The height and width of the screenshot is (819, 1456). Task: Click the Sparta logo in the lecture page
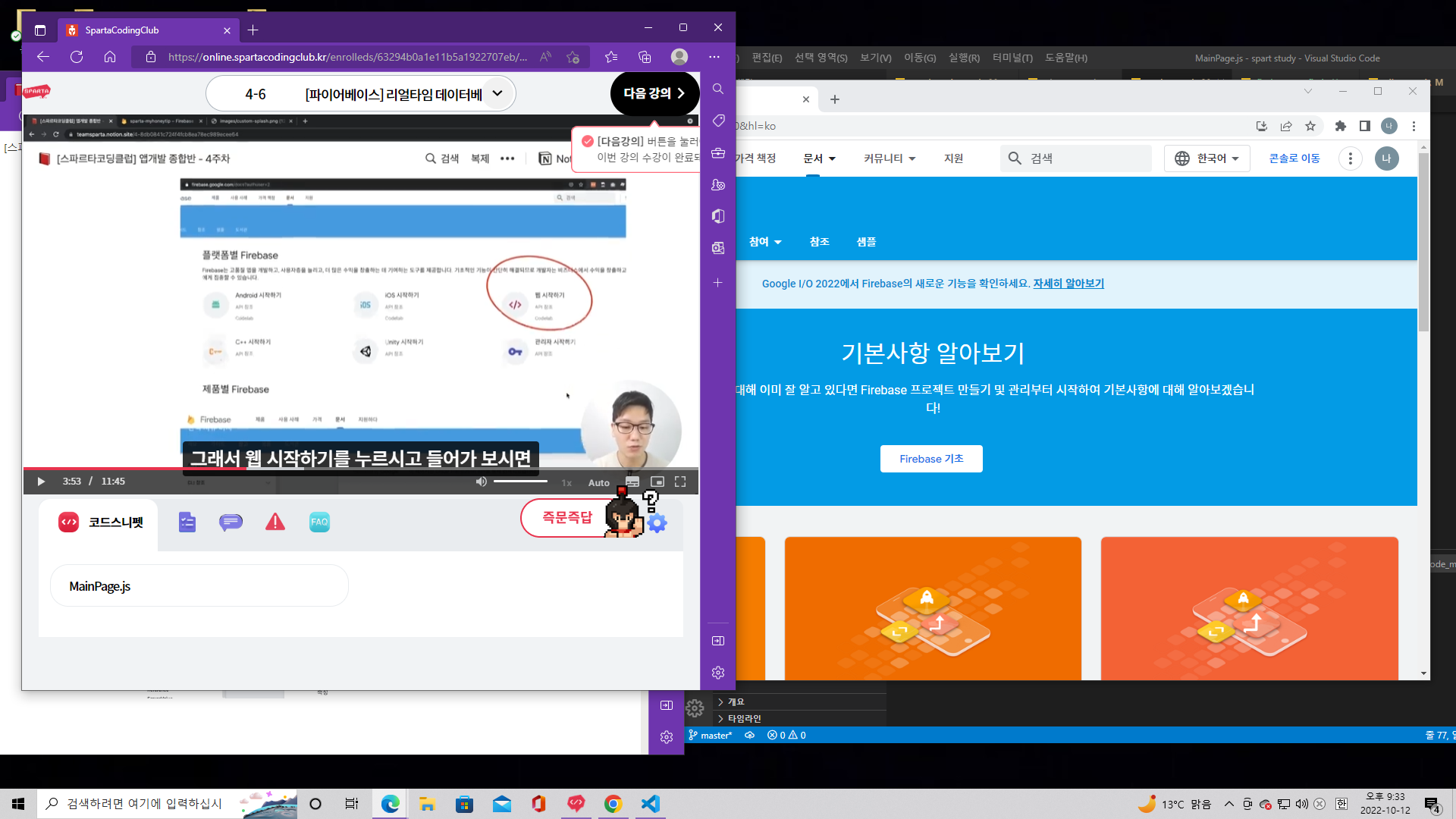[x=36, y=92]
